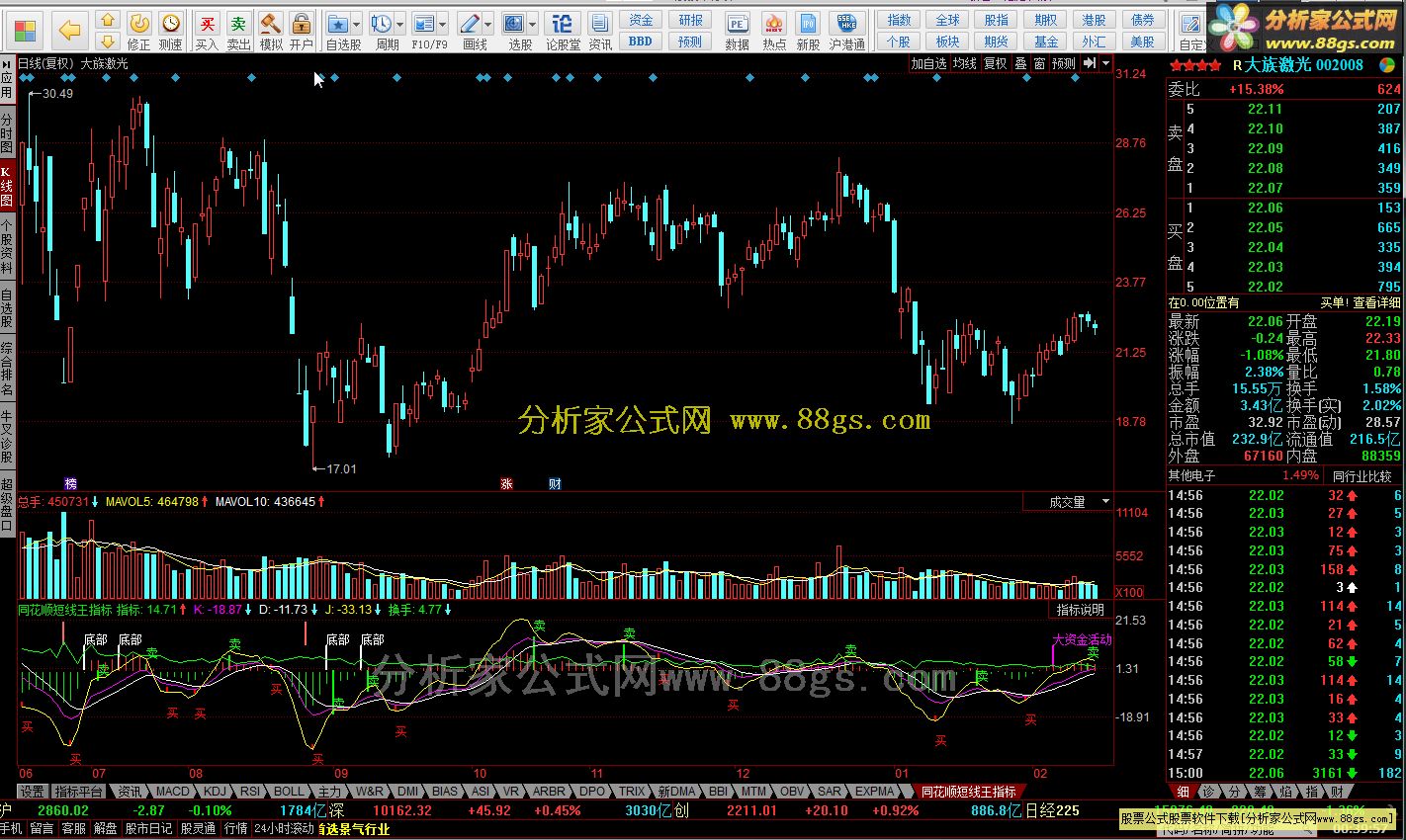Select the BOLL indicator tab

coord(289,792)
